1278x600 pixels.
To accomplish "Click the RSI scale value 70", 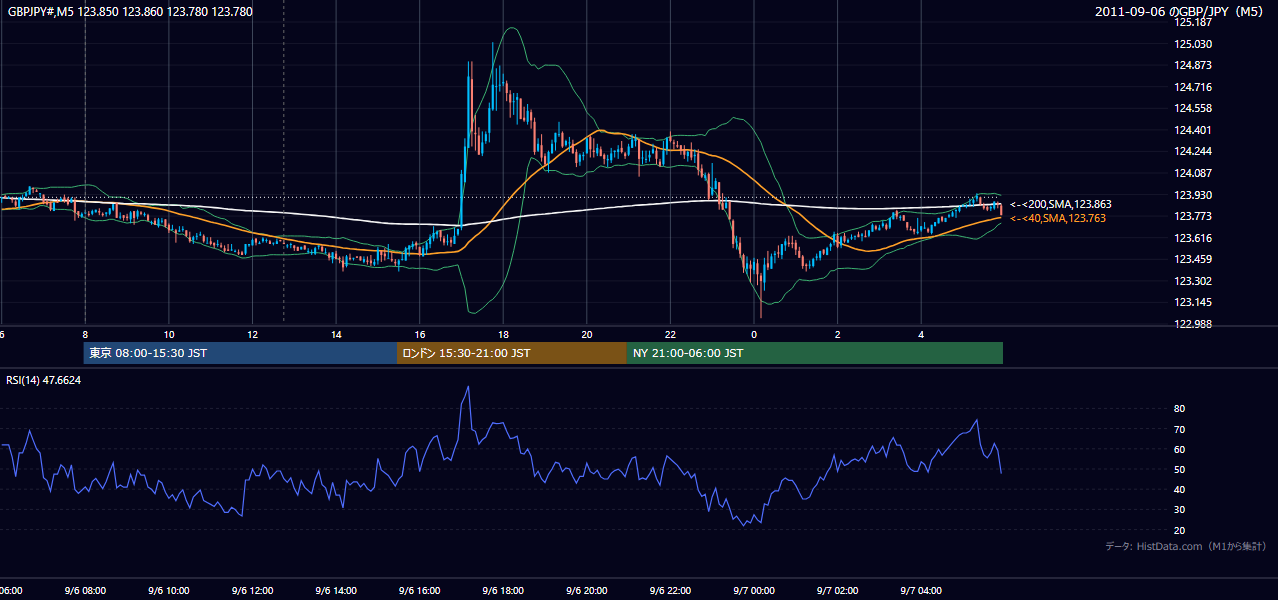I will (1179, 429).
